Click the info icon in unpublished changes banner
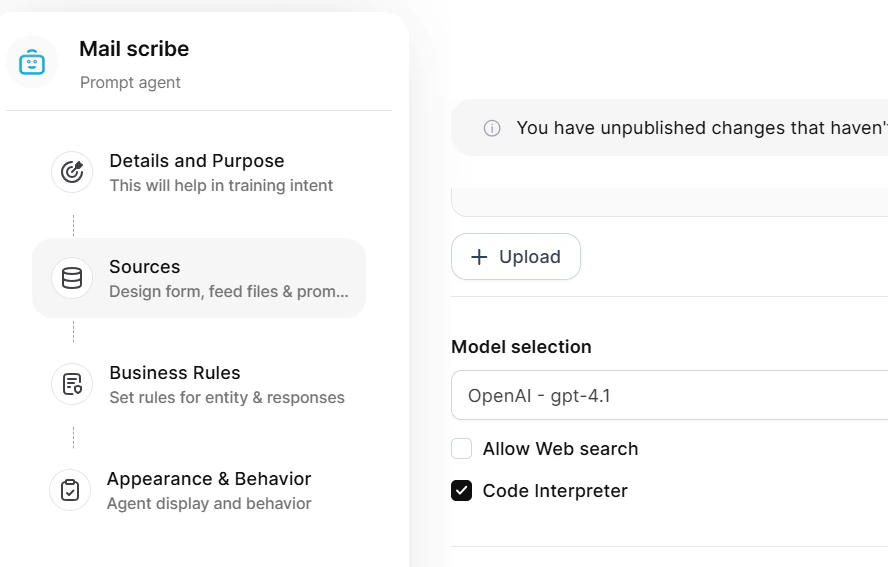This screenshot has height=567, width=888. click(492, 129)
